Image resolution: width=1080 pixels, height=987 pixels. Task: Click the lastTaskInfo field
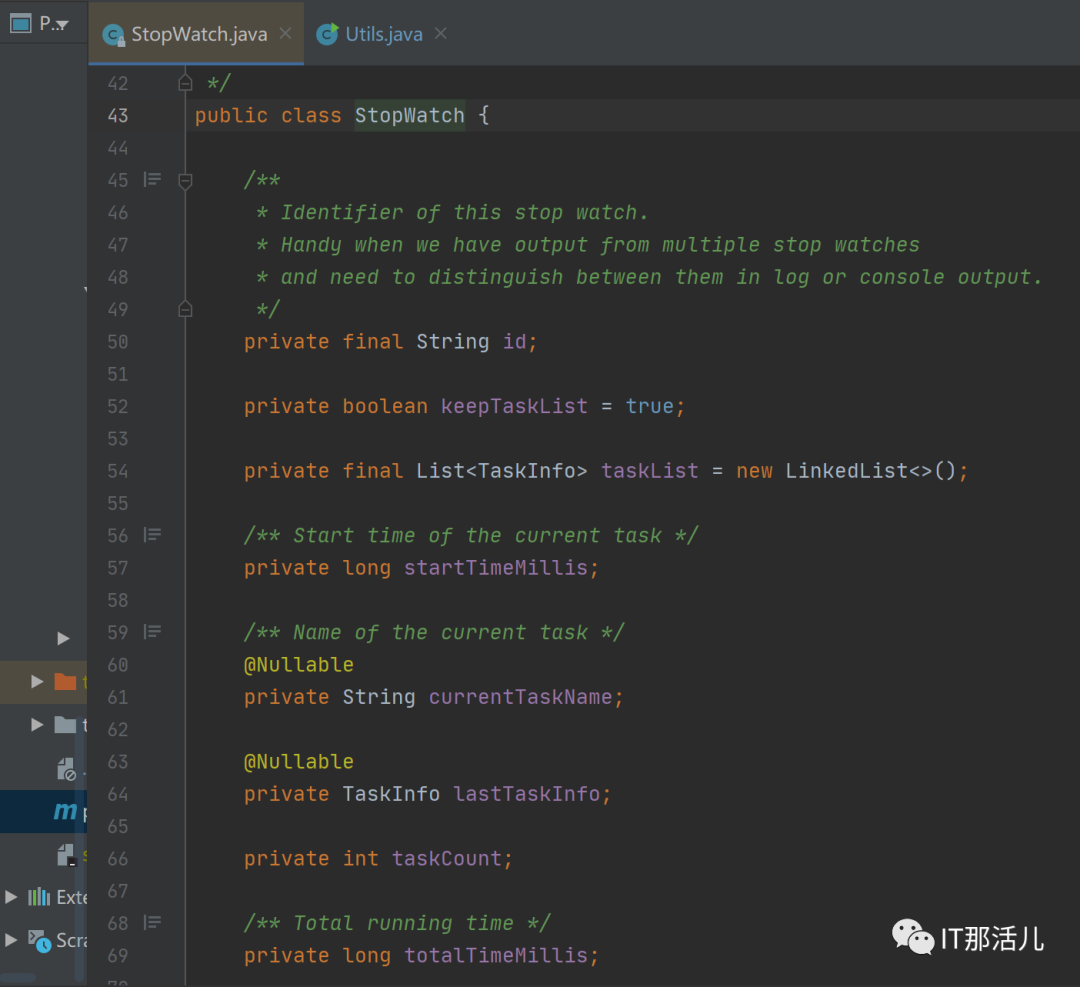coord(526,794)
